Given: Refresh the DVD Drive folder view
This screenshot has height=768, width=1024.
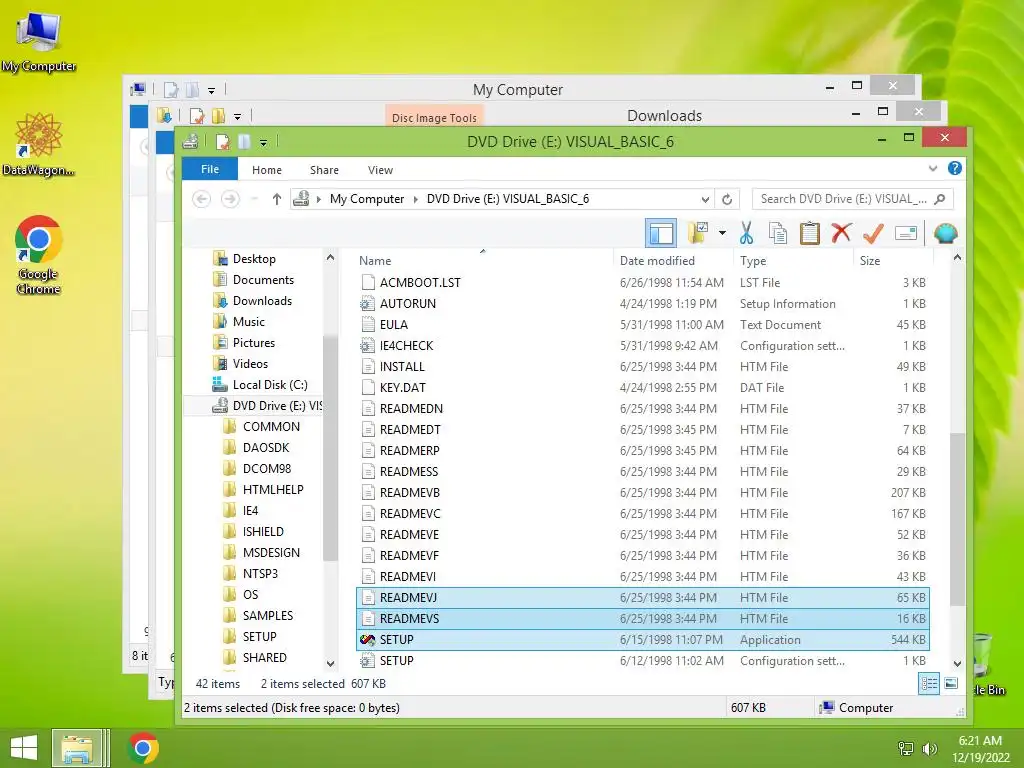Looking at the screenshot, I should coord(727,199).
